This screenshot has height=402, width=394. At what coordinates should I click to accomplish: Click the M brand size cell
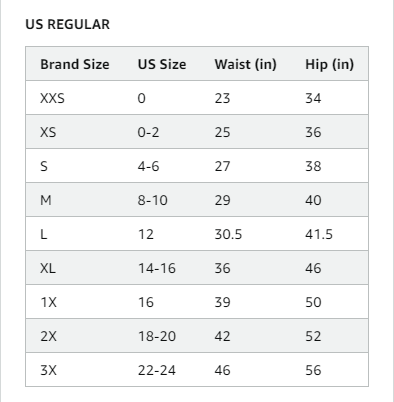pos(46,200)
